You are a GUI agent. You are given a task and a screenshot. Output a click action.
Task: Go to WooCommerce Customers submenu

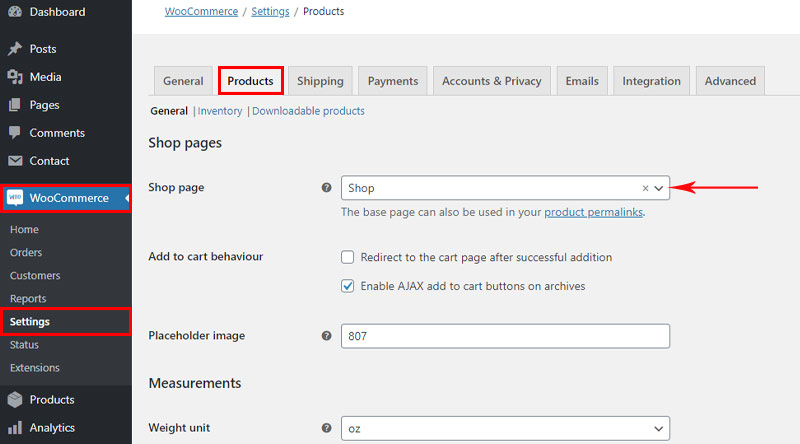tap(35, 275)
